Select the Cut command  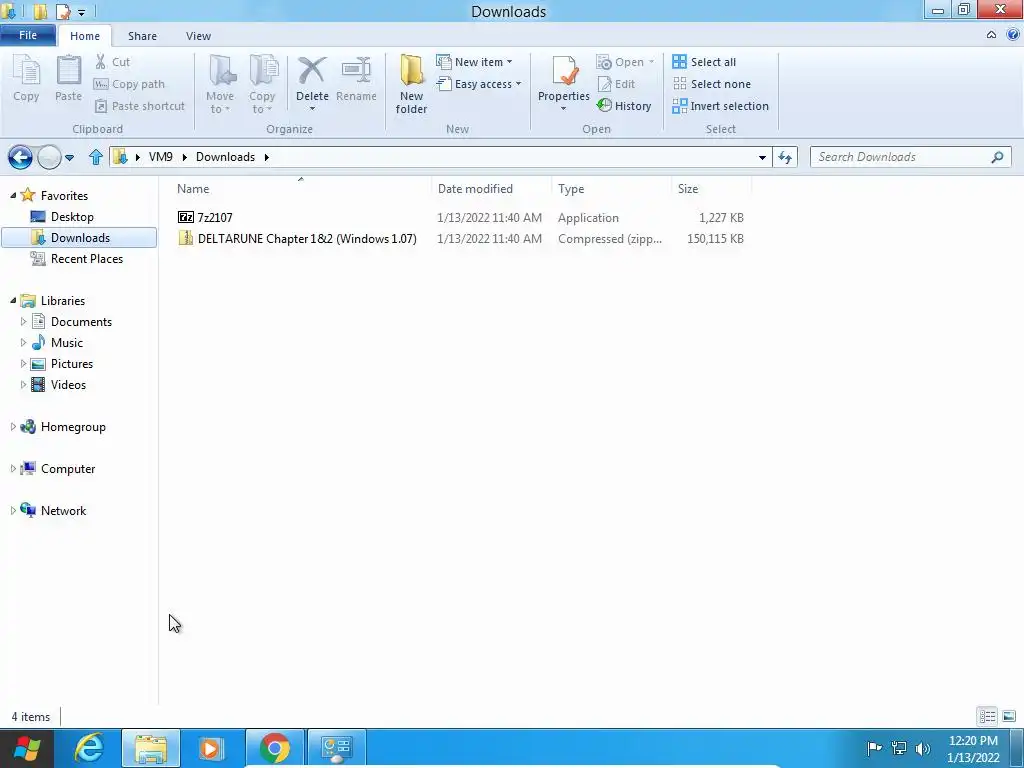[x=113, y=62]
